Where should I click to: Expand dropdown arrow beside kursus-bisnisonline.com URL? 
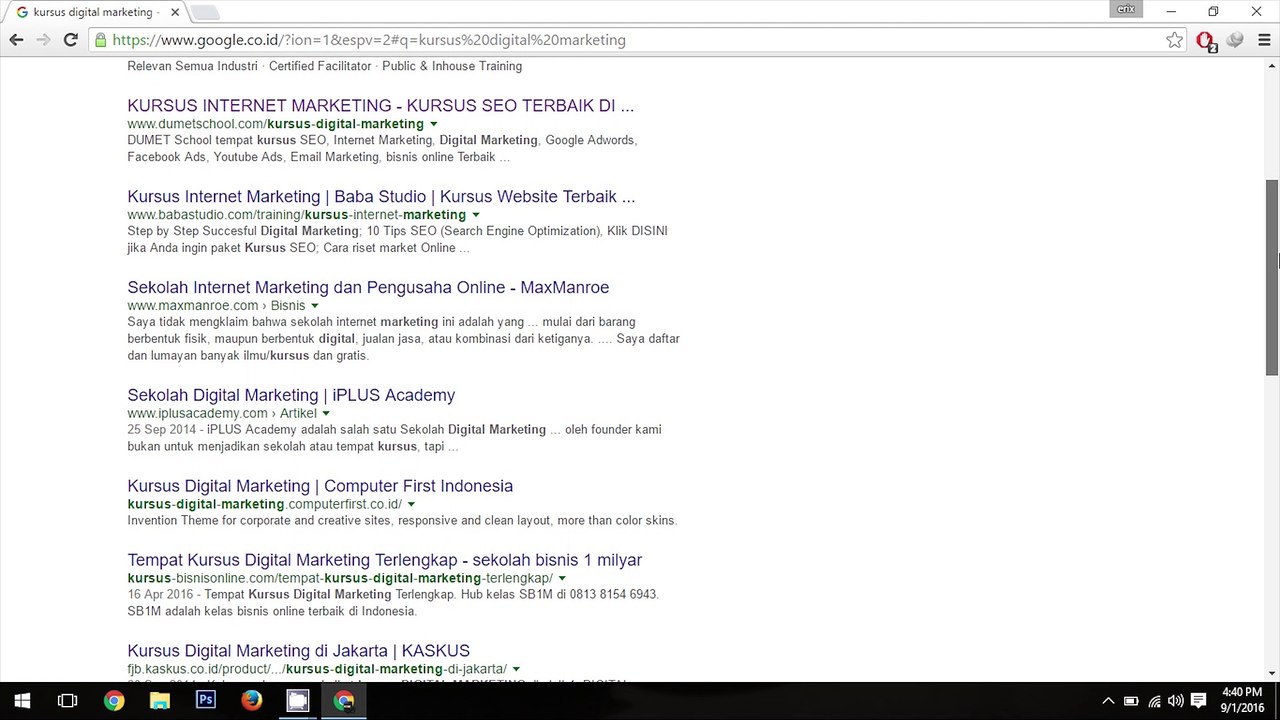[x=562, y=579]
